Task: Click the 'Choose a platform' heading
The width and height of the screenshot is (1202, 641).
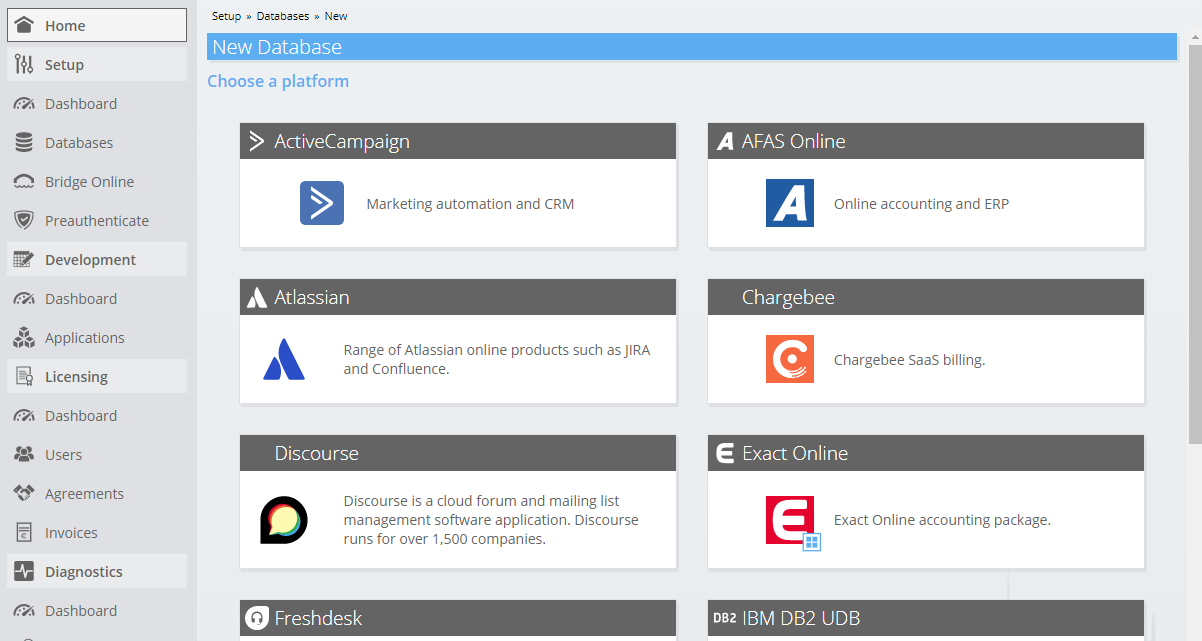Action: (x=278, y=81)
